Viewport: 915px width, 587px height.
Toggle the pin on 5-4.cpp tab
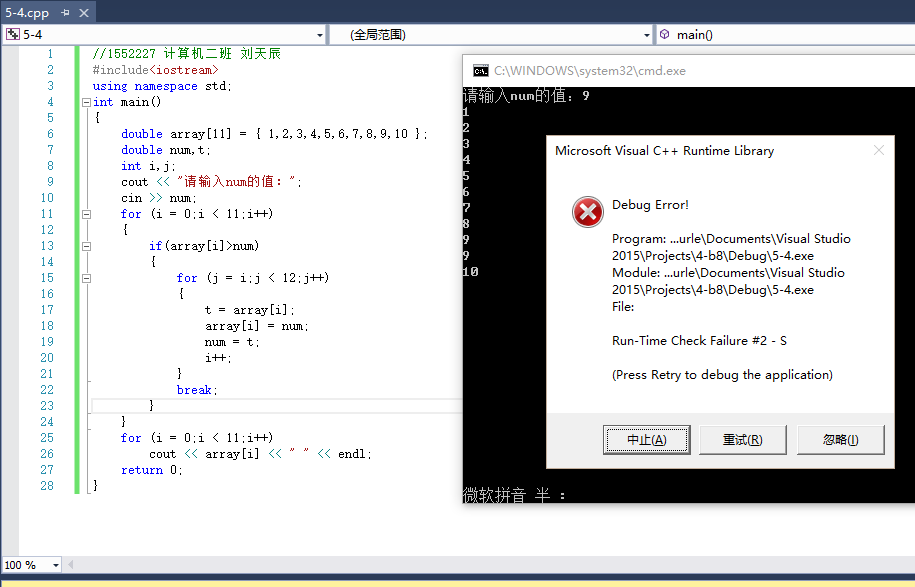coord(65,12)
